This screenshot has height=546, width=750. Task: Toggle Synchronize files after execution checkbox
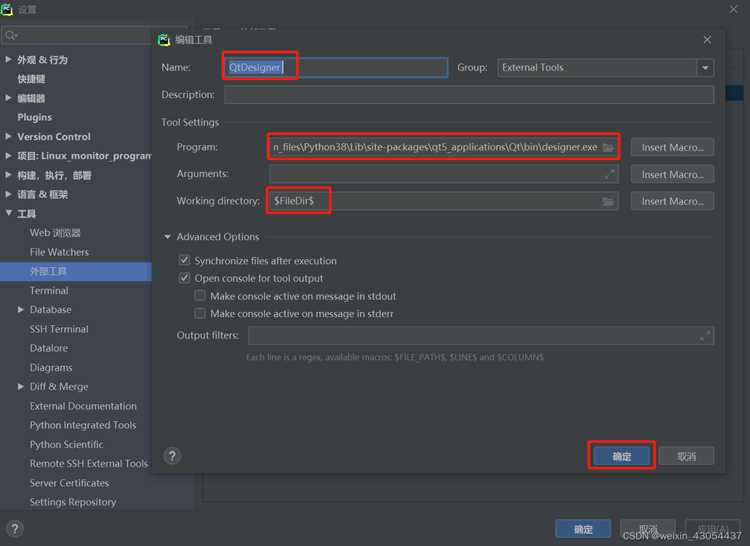pyautogui.click(x=184, y=261)
